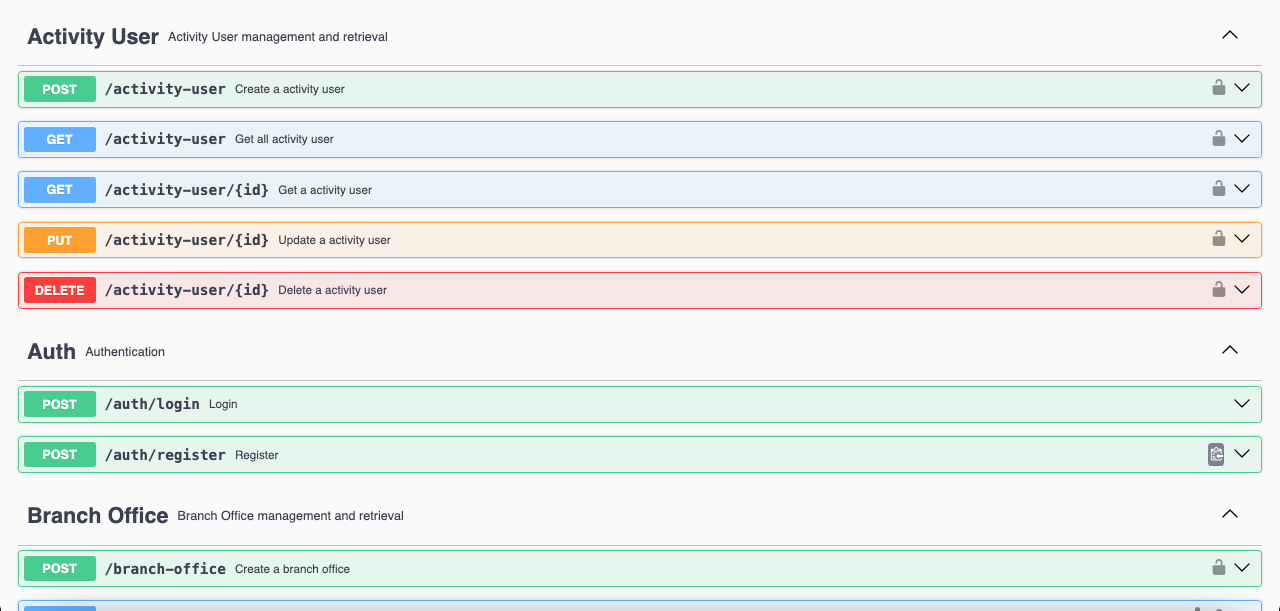The height and width of the screenshot is (611, 1280).
Task: Collapse the Activity User section
Action: (1230, 35)
